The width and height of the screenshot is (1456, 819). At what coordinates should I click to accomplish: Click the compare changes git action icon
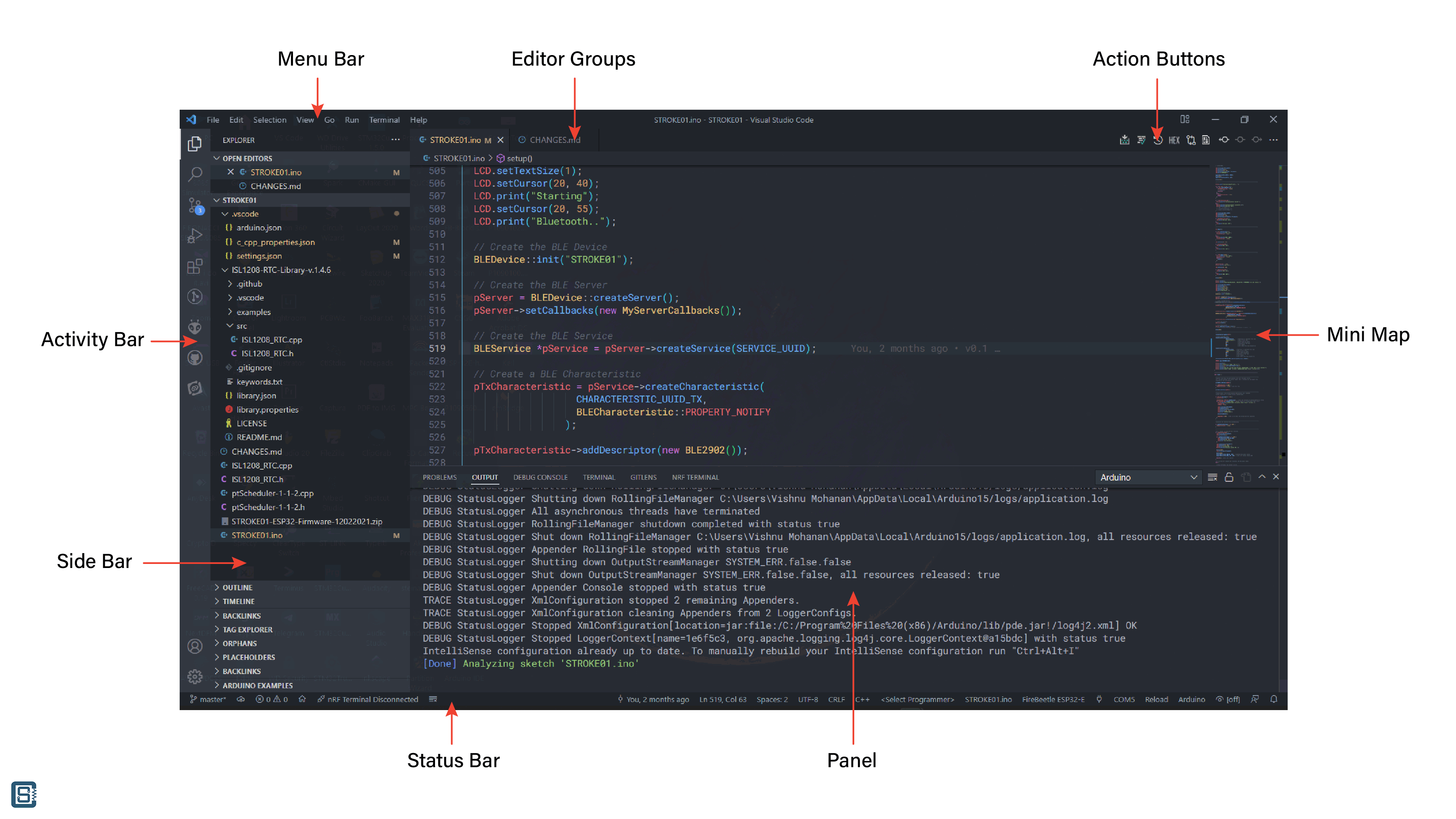tap(1191, 140)
